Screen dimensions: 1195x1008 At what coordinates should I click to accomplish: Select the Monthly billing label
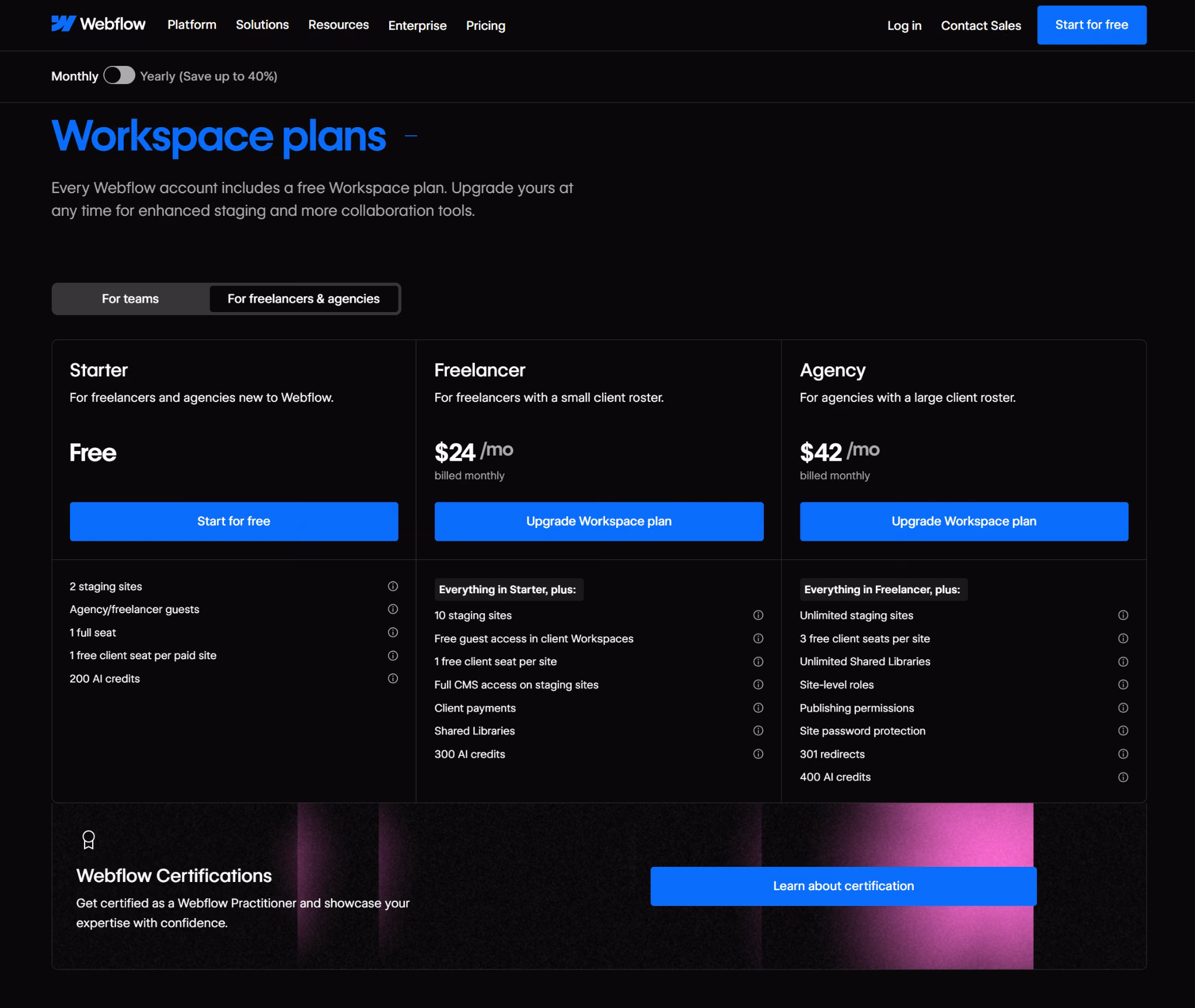[x=75, y=76]
